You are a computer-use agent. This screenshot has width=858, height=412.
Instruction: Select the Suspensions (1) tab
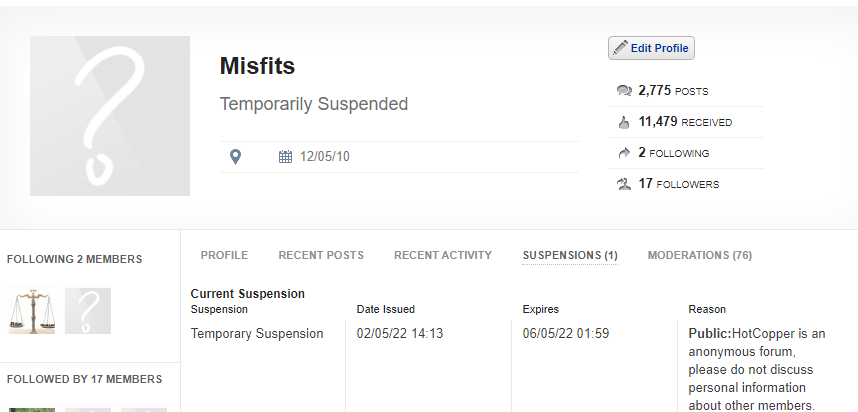click(570, 256)
